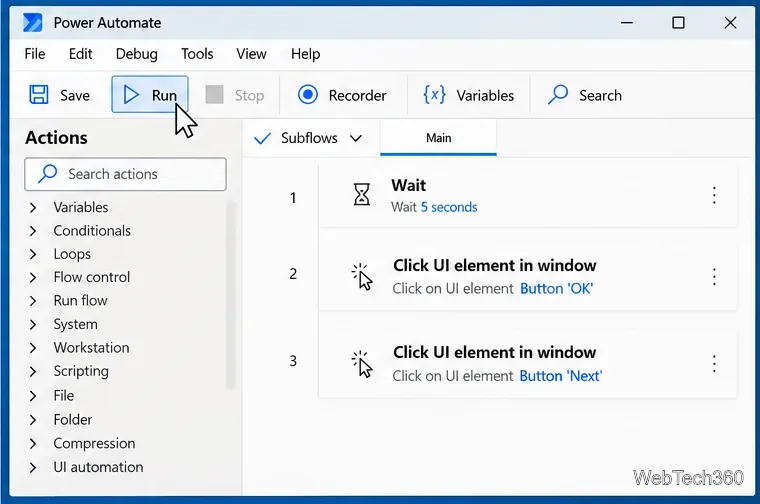Expand the Loops actions group

pyautogui.click(x=33, y=254)
